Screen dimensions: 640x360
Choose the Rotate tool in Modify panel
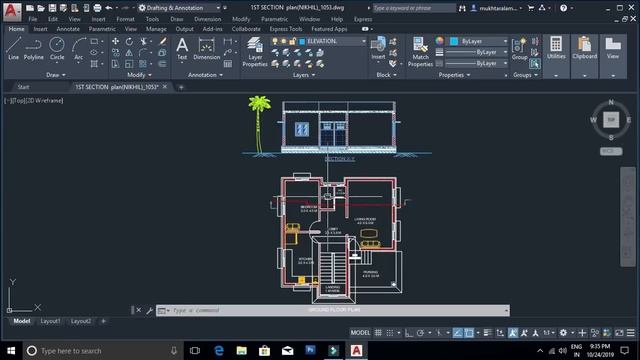129,41
